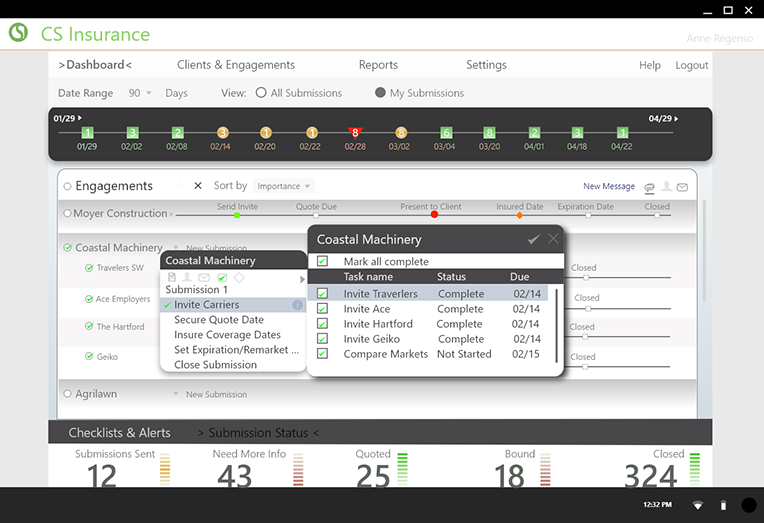The width and height of the screenshot is (764, 523).
Task: Click the document icon in Submission 1 toolbar
Action: [x=172, y=277]
